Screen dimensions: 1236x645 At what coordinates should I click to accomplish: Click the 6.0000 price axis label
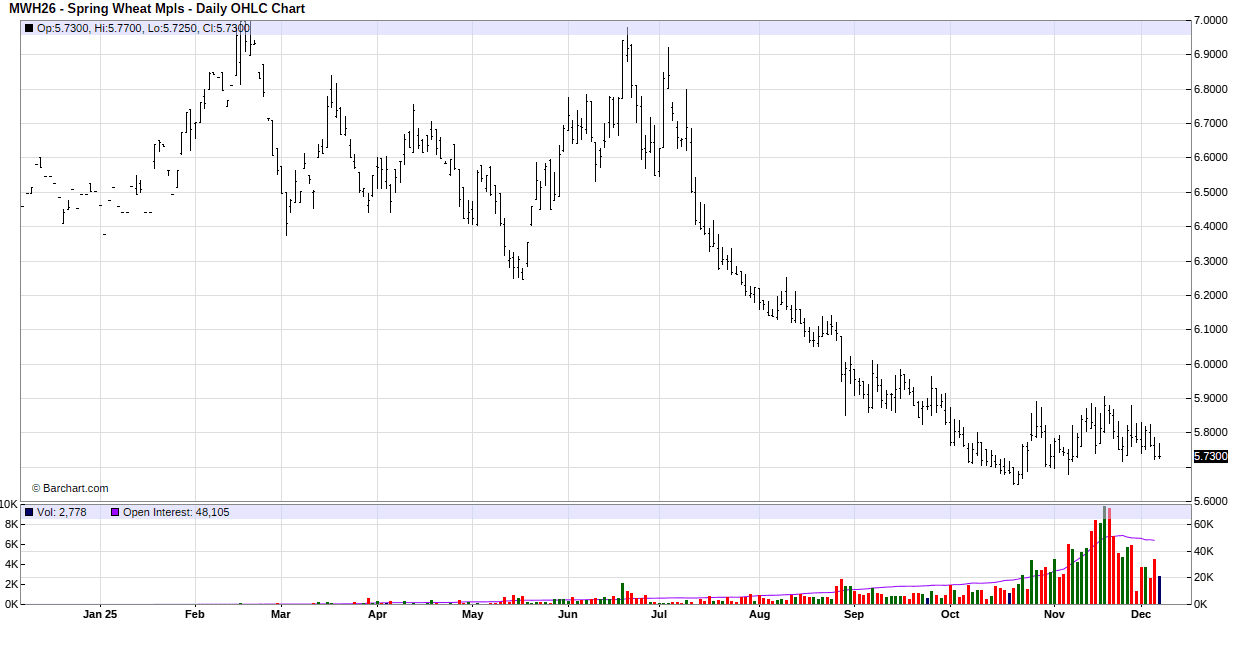pos(1211,364)
